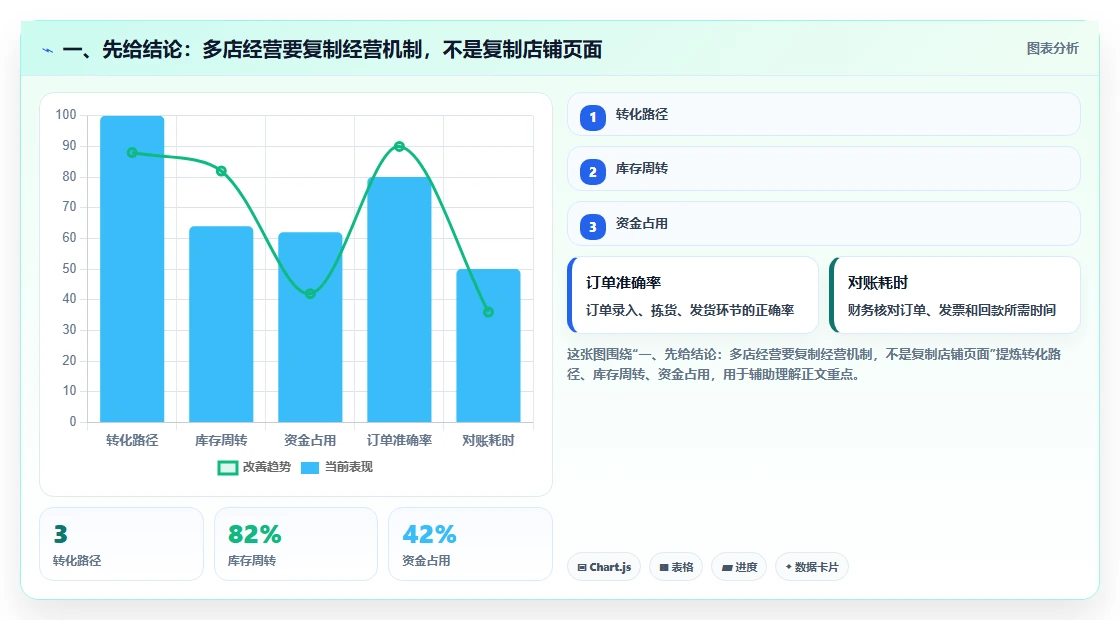The image size is (1120, 620).
Task: Click the numbered badge 3 for 资金占用
Action: pos(592,227)
